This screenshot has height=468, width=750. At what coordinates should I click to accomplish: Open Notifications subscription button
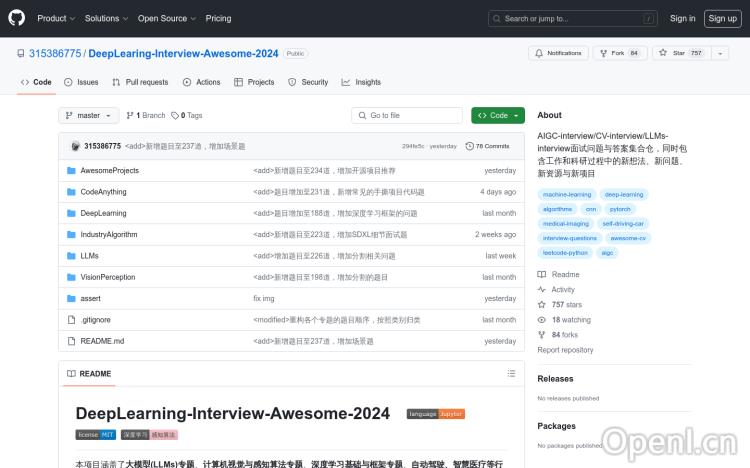click(x=558, y=53)
